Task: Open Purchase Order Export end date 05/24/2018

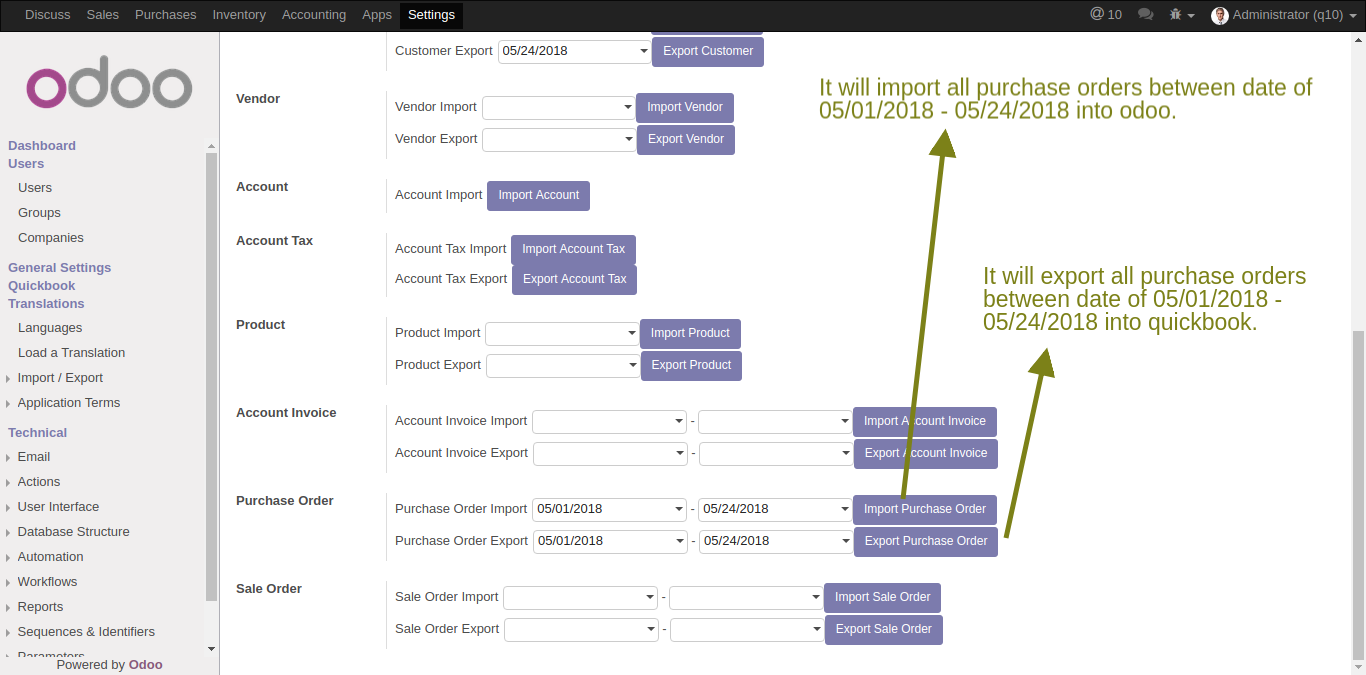Action: (776, 541)
